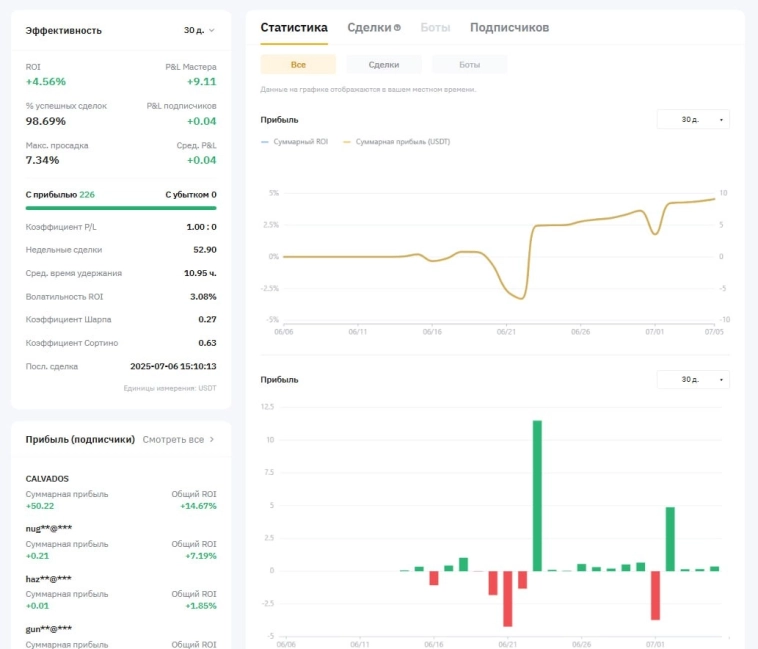Viewport: 758px width, 649px height.
Task: Click the Смотреть все link
Action: [173, 439]
